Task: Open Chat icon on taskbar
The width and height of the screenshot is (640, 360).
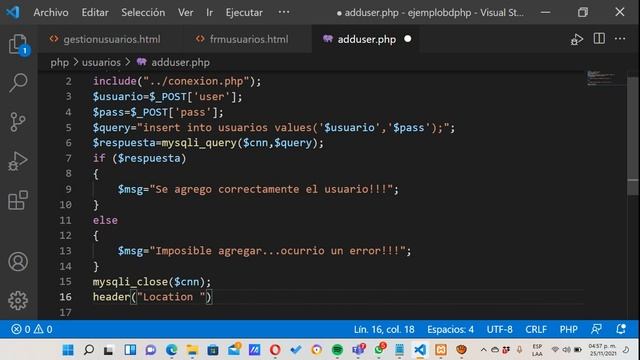Action: (x=151, y=350)
